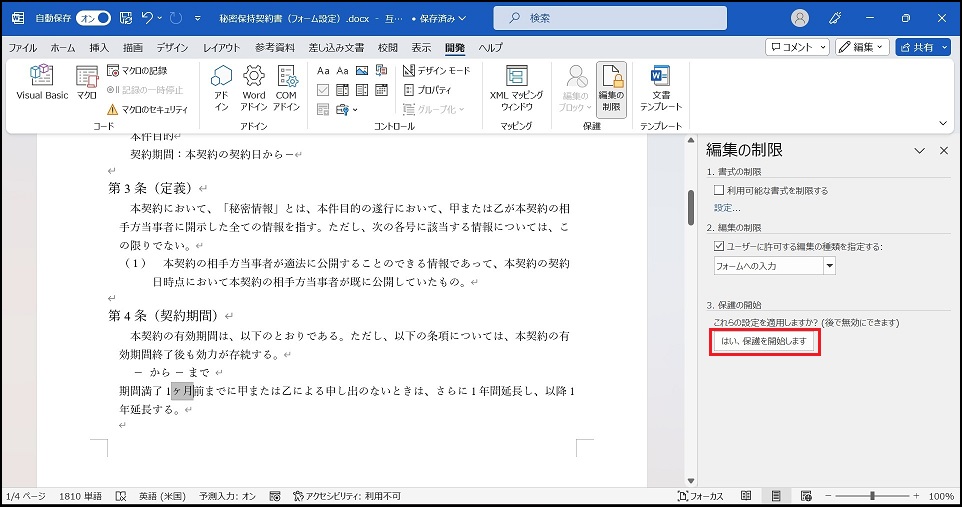Open COM アドイン dialog

[x=287, y=88]
